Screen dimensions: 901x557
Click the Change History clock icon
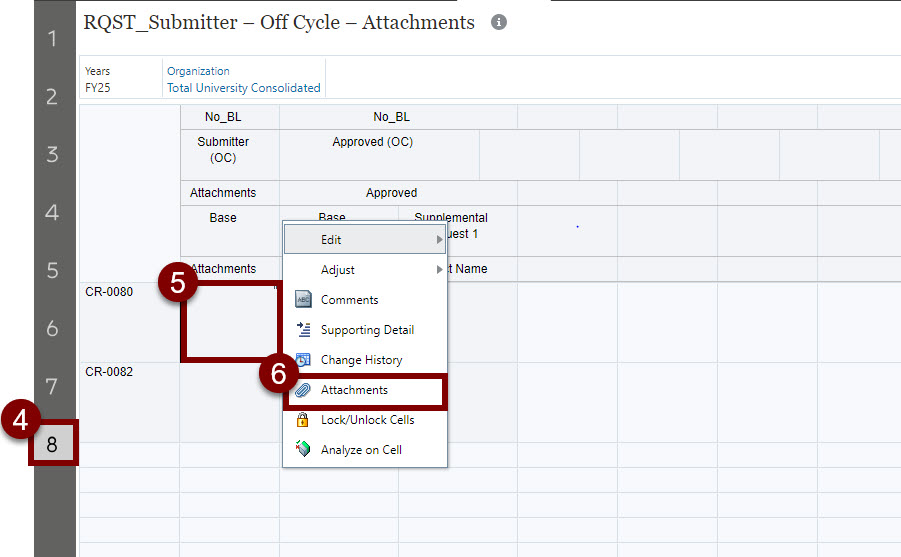pos(303,360)
